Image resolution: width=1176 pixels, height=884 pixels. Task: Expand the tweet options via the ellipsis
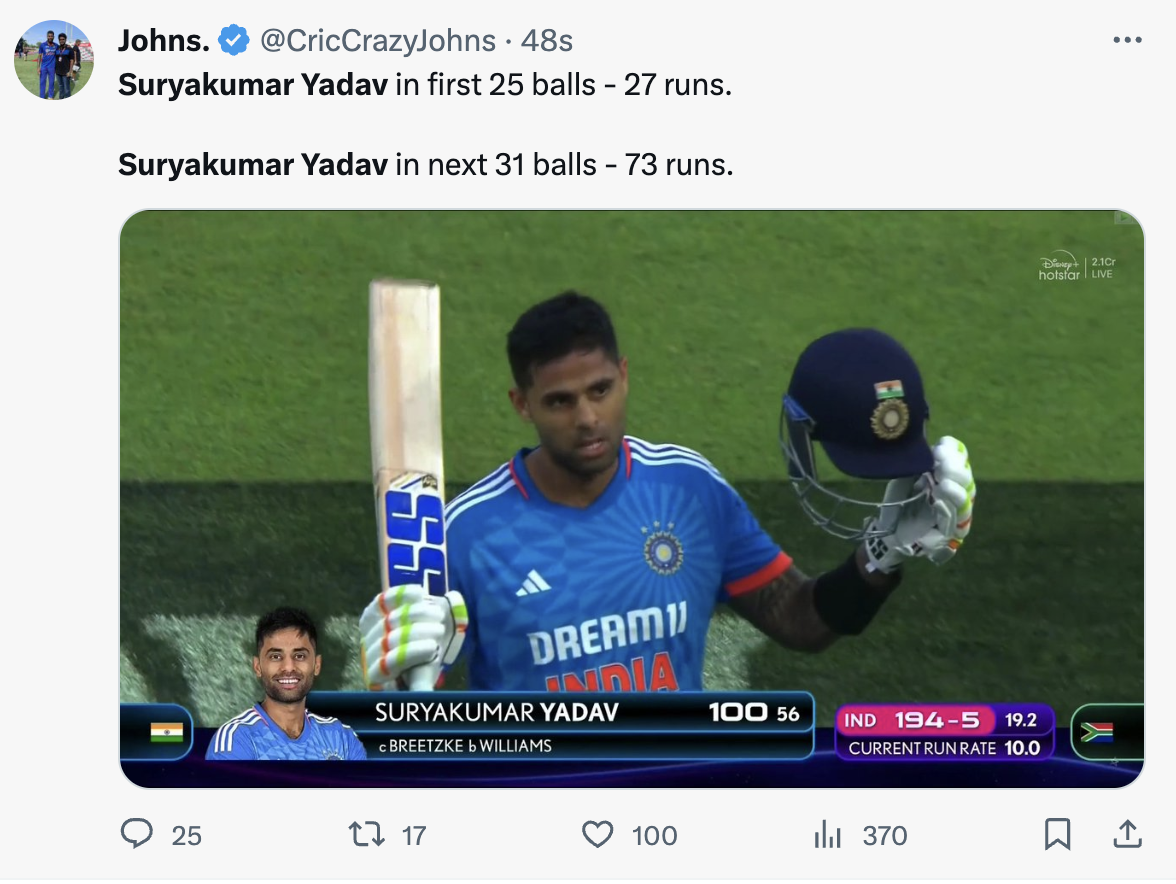click(x=1128, y=38)
